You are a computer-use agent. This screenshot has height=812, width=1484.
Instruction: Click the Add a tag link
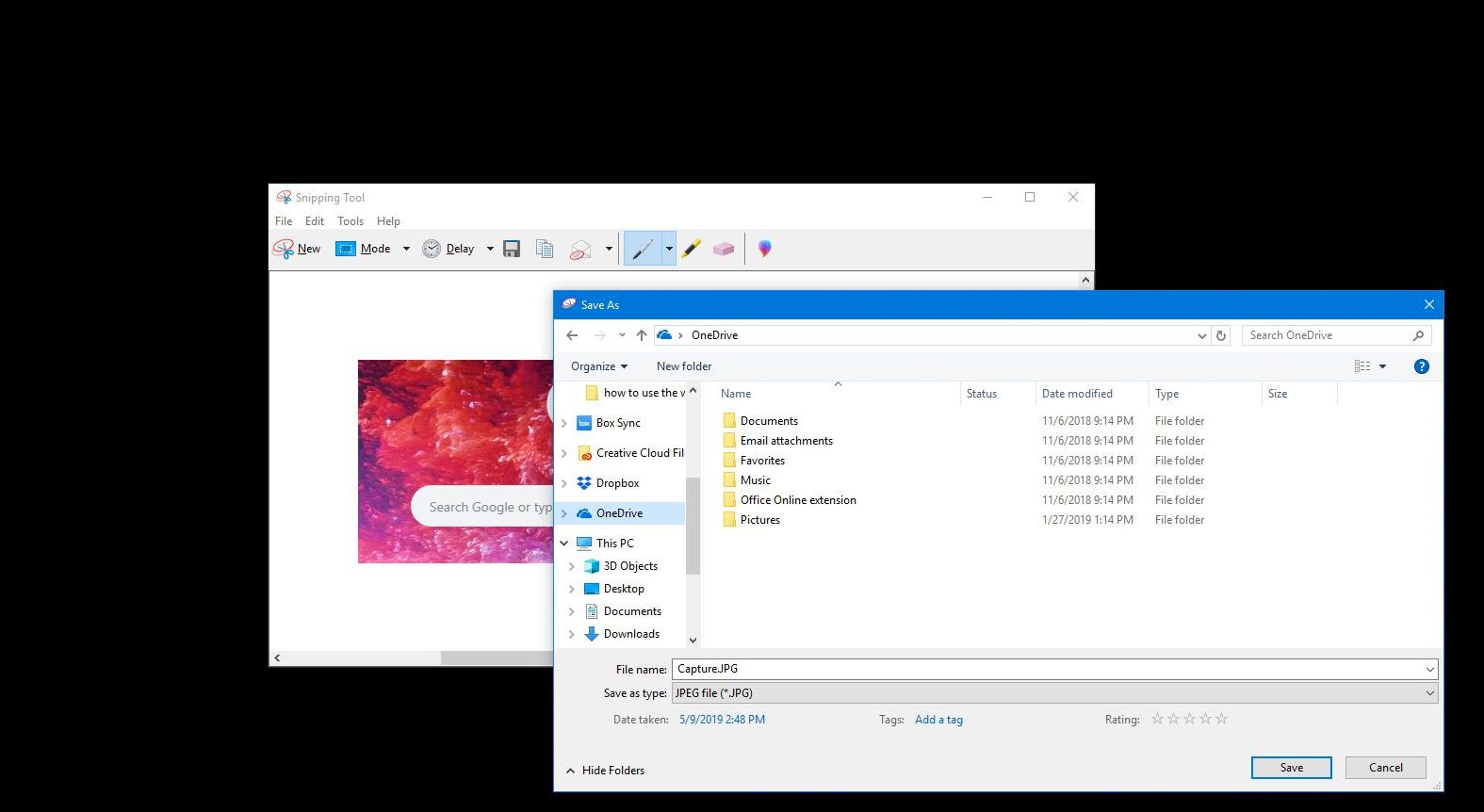click(938, 720)
